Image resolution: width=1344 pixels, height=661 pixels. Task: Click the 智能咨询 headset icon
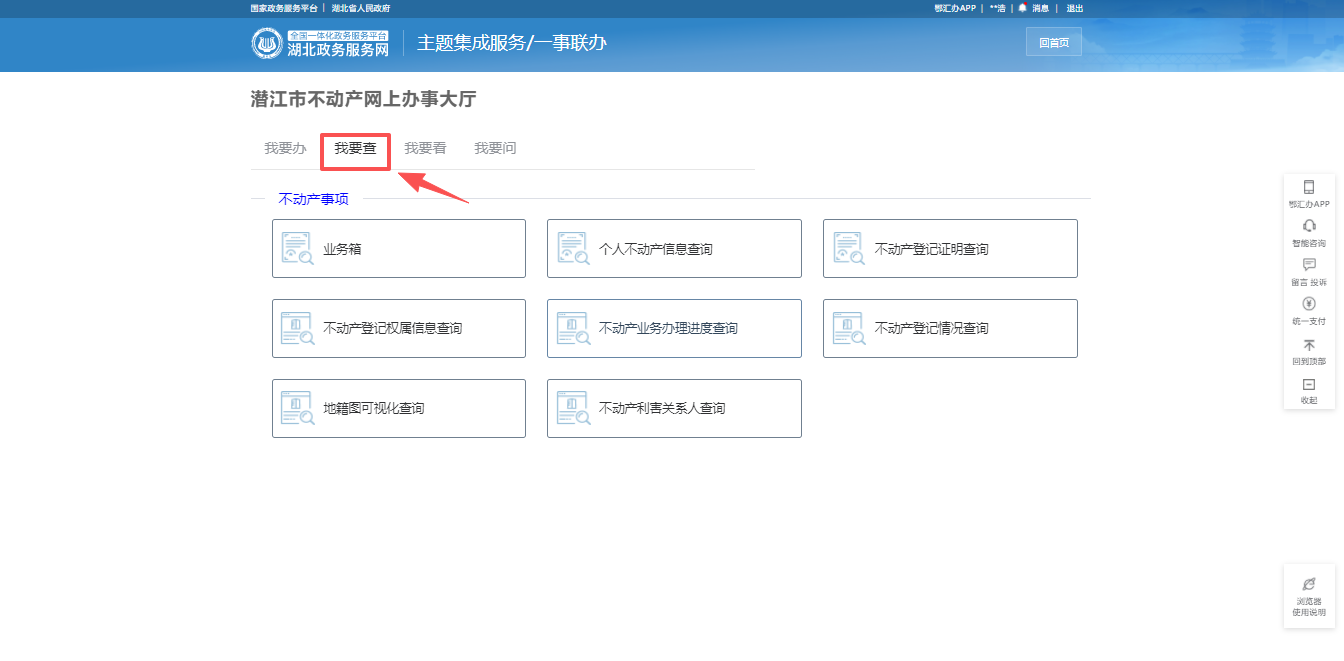[x=1309, y=226]
